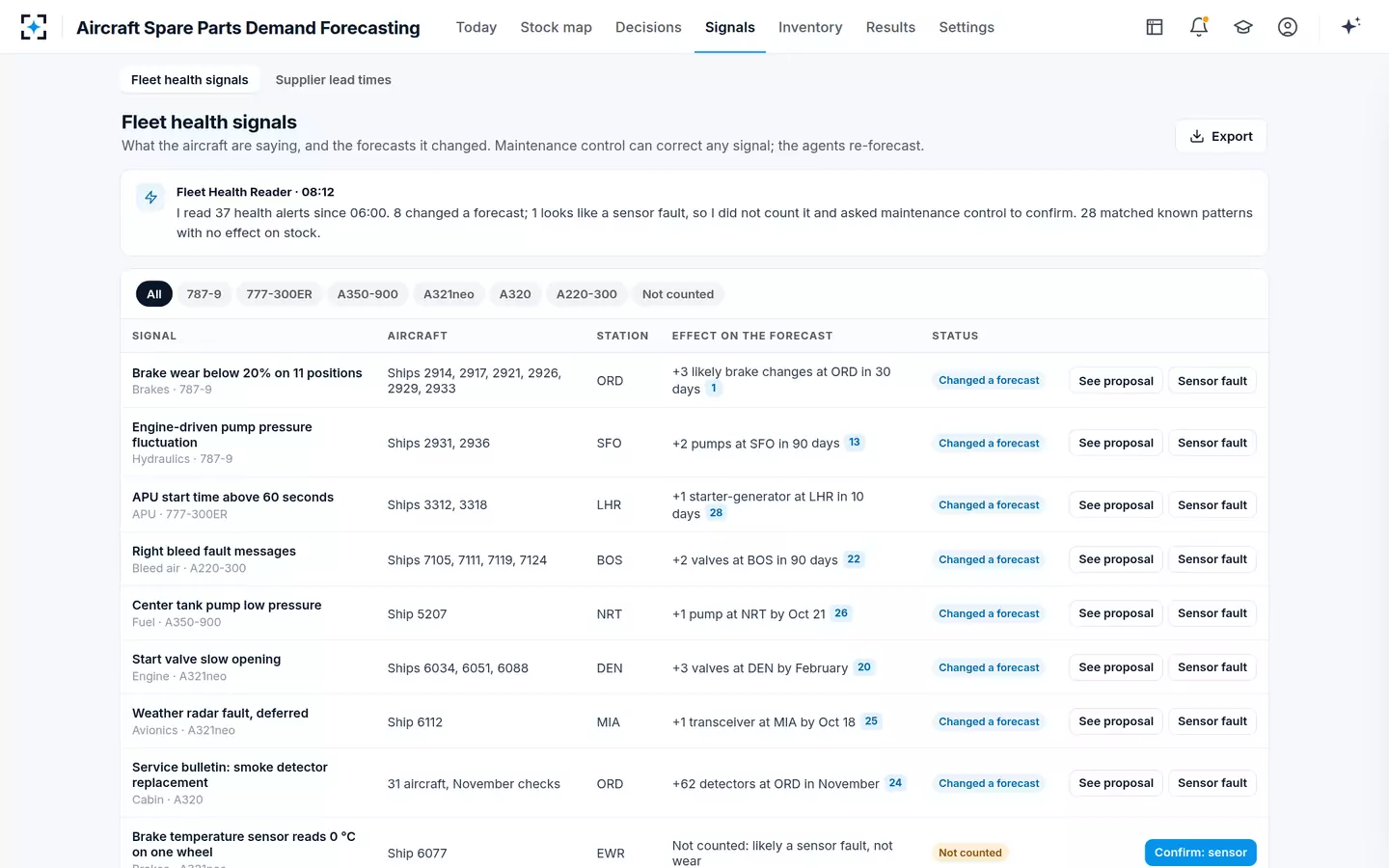Open reference badge 28 on starter-generator

coord(716,513)
